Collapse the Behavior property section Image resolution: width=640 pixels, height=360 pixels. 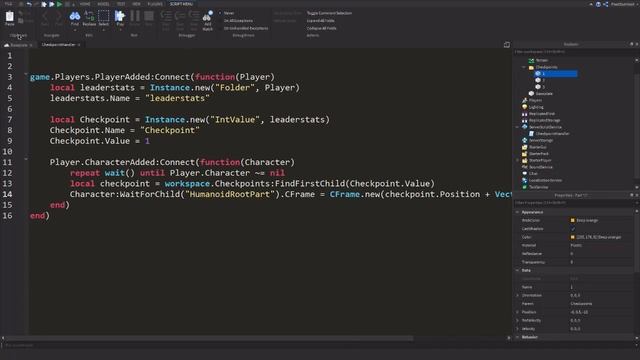coord(518,337)
